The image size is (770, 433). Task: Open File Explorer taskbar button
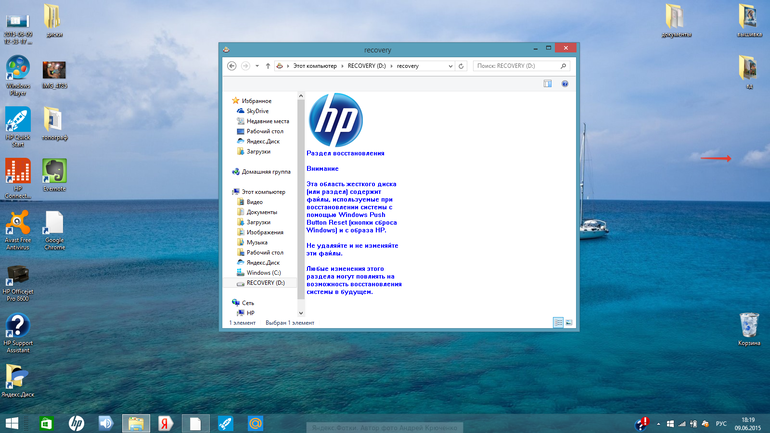coord(136,423)
